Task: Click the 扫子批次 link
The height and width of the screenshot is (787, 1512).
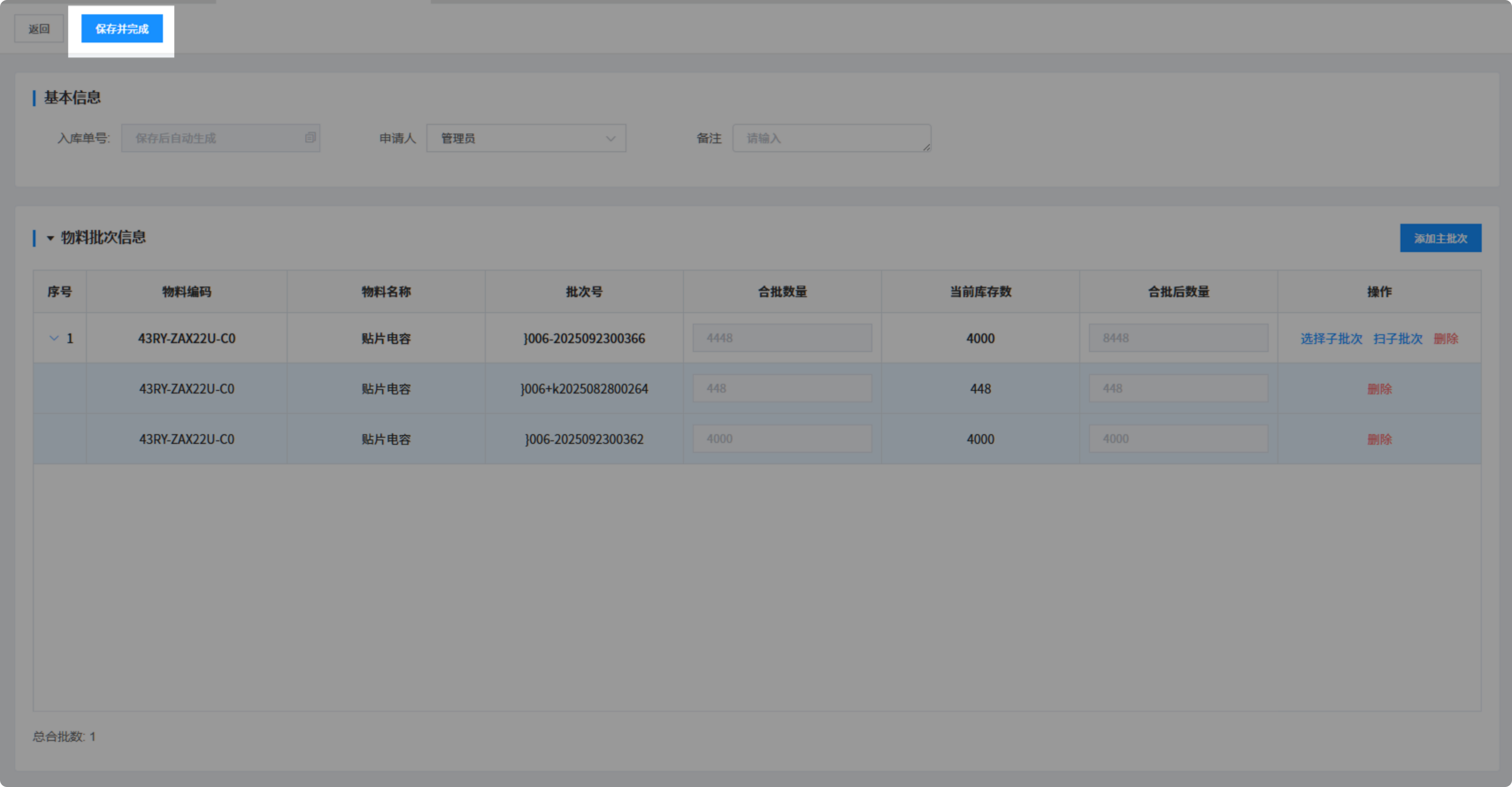Action: coord(1397,339)
